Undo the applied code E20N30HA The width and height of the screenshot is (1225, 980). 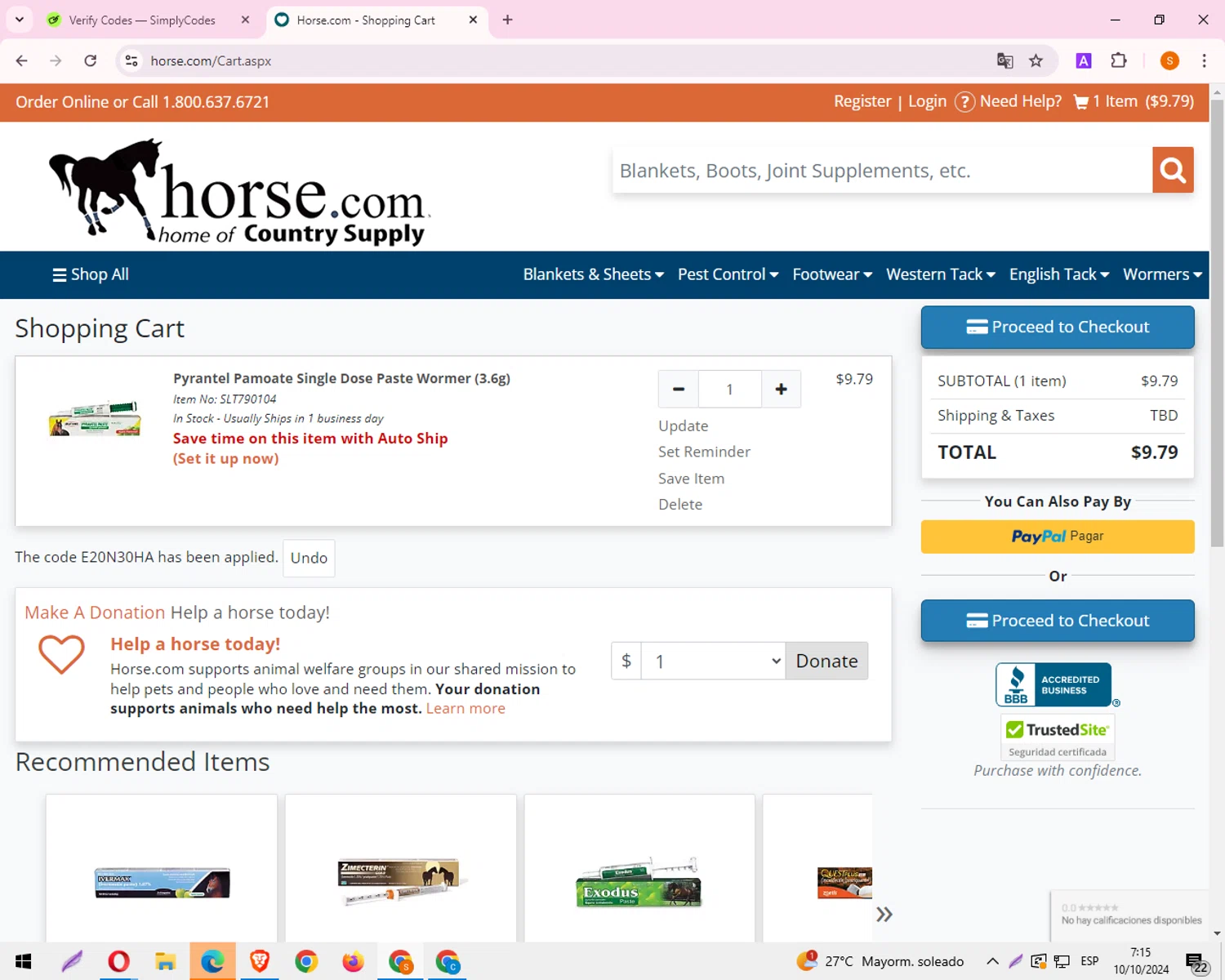(x=309, y=558)
